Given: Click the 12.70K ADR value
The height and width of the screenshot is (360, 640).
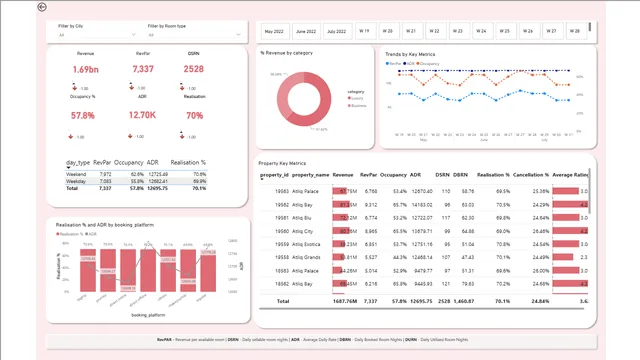Looking at the screenshot, I should [142, 115].
